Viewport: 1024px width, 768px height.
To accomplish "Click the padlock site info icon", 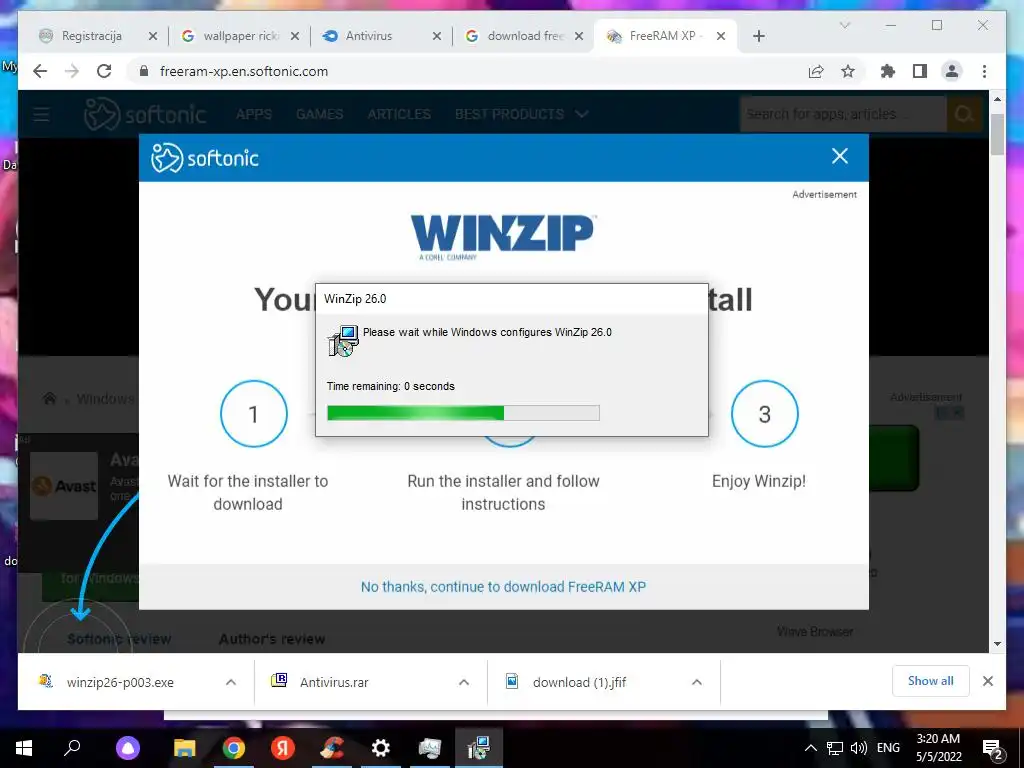I will coord(144,71).
